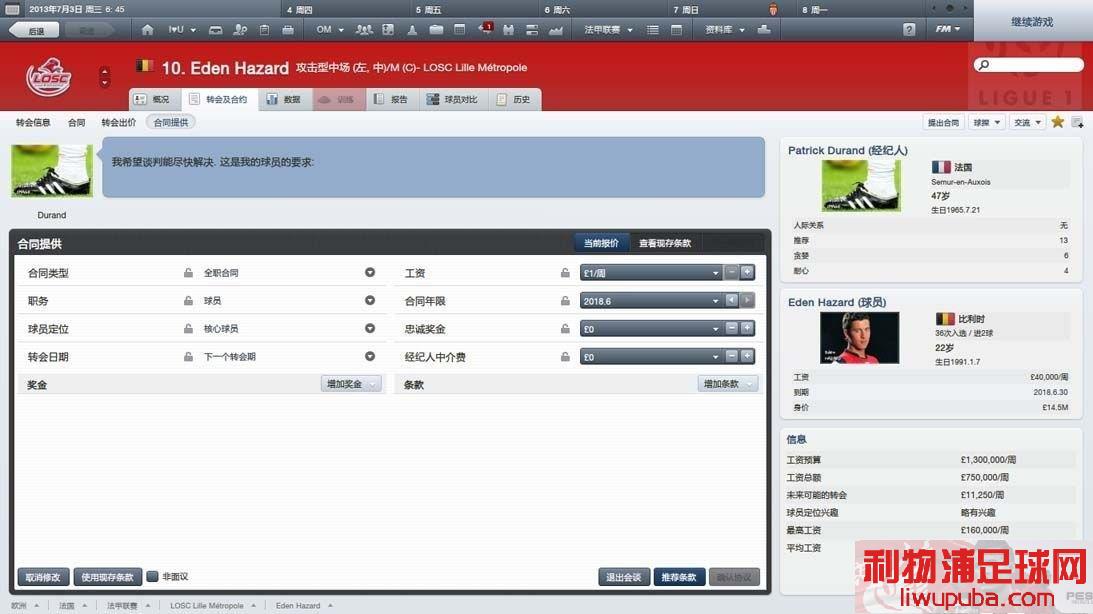Open the 2018.6 contract length combo box
This screenshot has height=614, width=1093.
[x=651, y=300]
